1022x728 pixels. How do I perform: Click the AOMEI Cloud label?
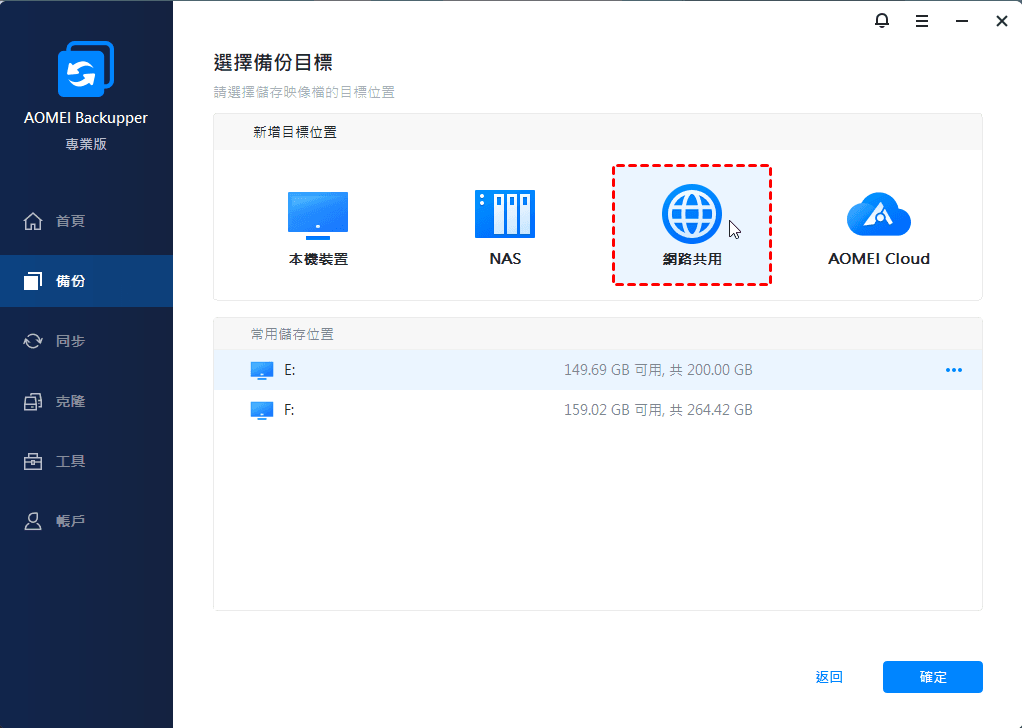pos(879,259)
